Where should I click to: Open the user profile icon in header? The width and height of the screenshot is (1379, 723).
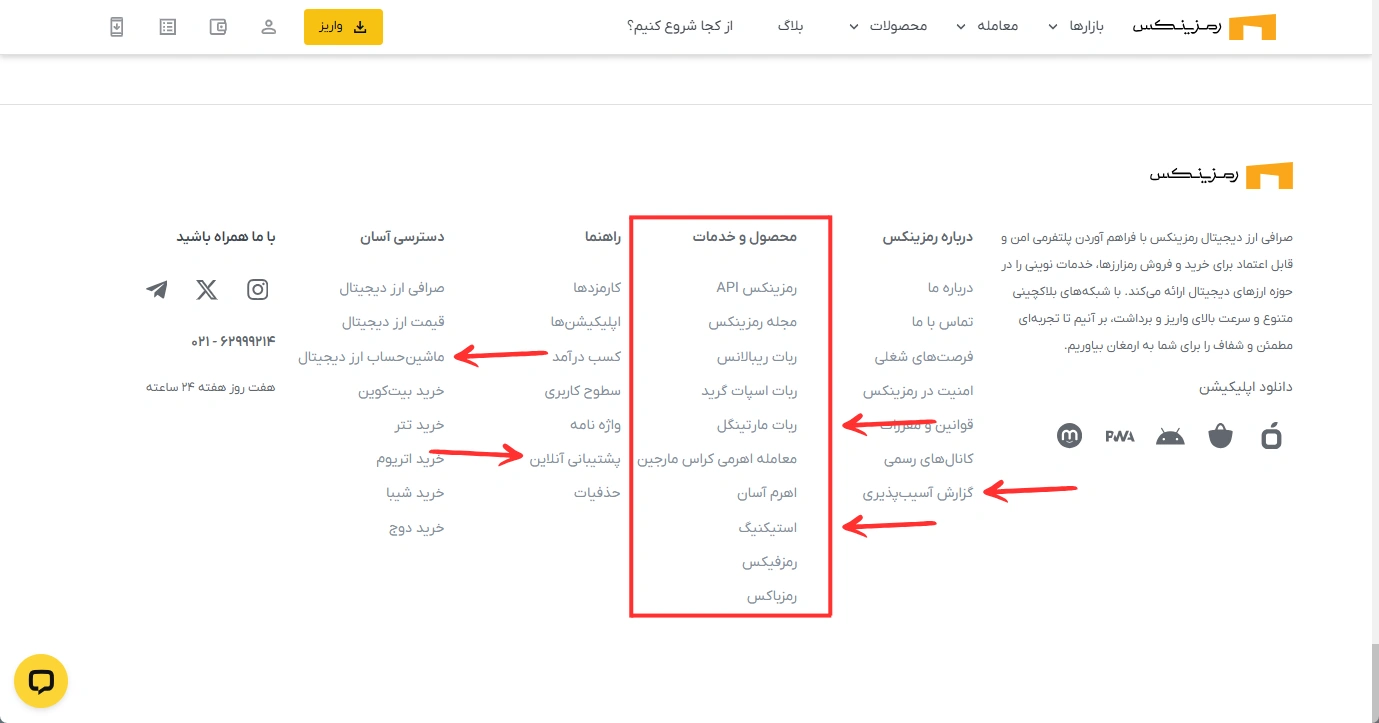click(268, 27)
